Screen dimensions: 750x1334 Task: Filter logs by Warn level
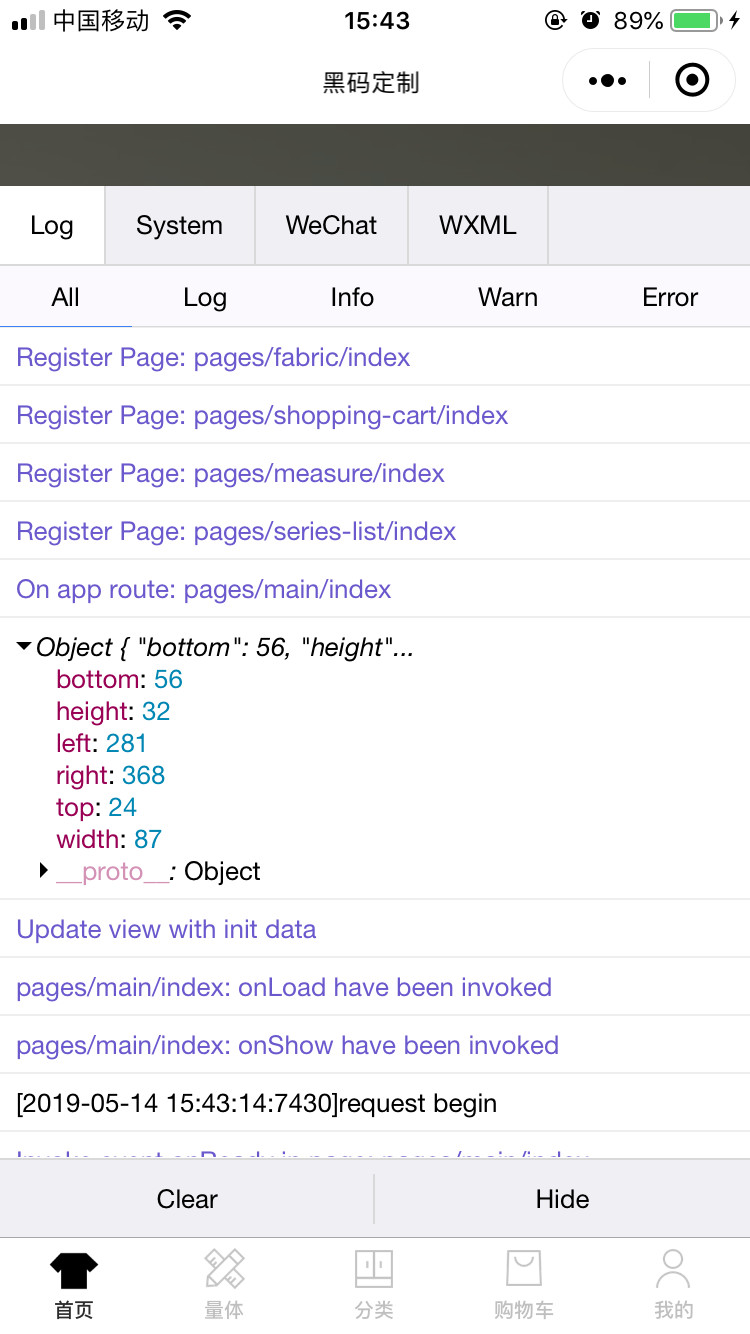508,298
